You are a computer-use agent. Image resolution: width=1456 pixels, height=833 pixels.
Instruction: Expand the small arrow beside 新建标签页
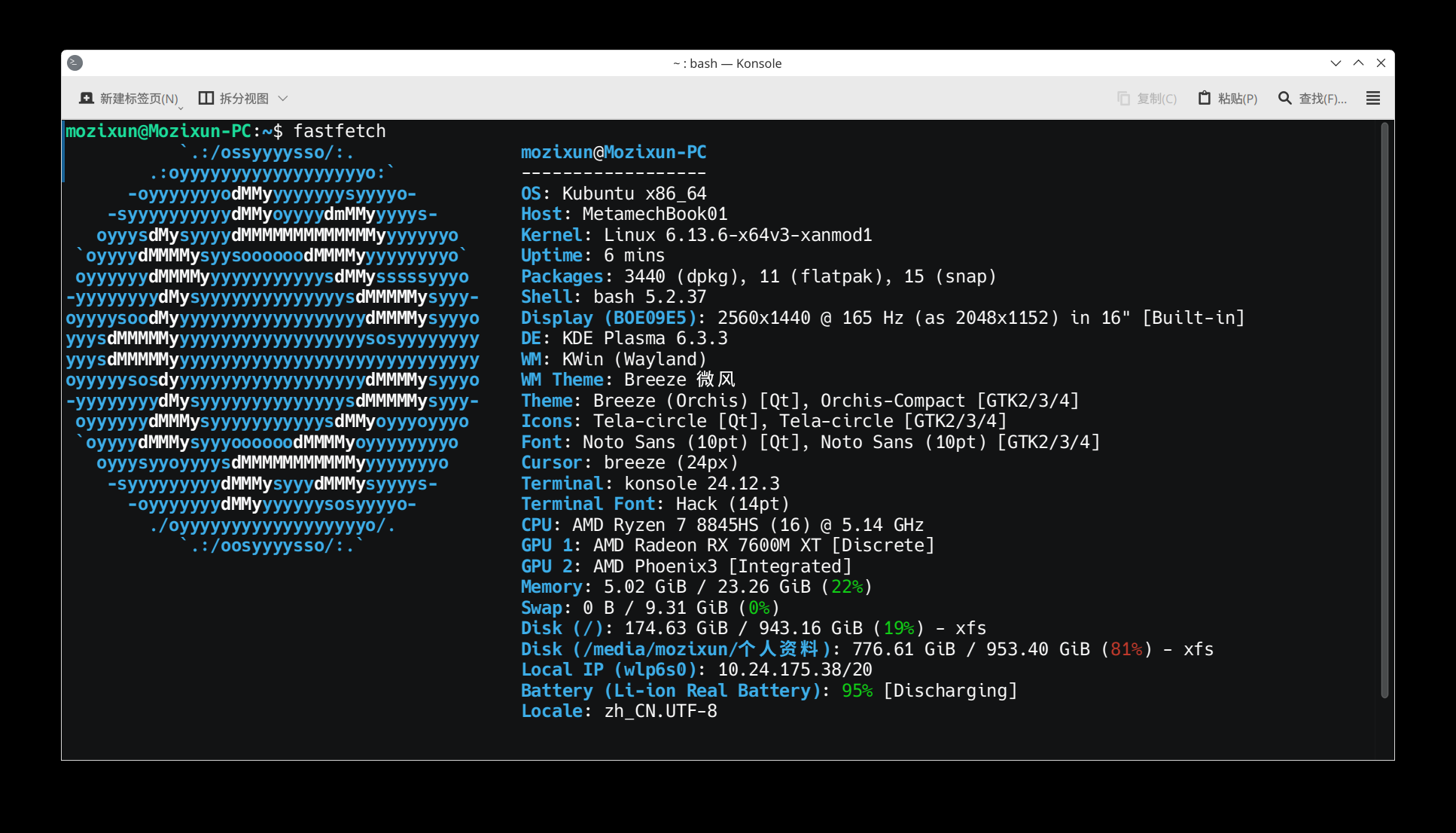181,107
